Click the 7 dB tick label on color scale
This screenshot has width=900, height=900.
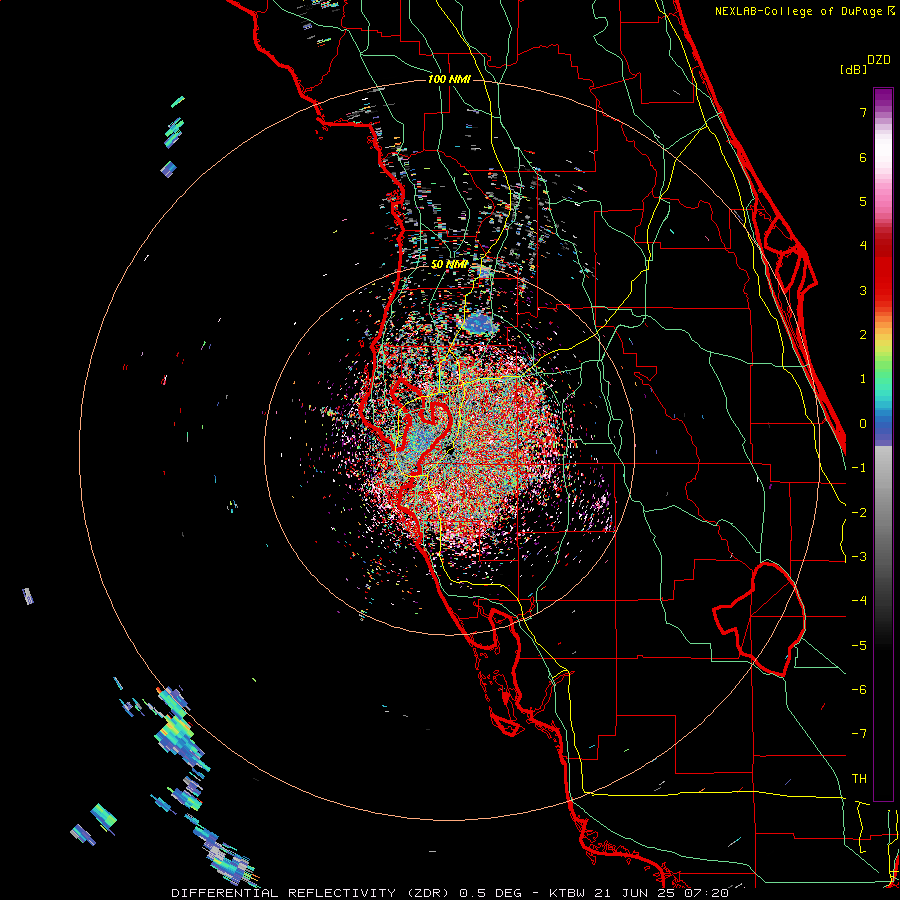[863, 112]
